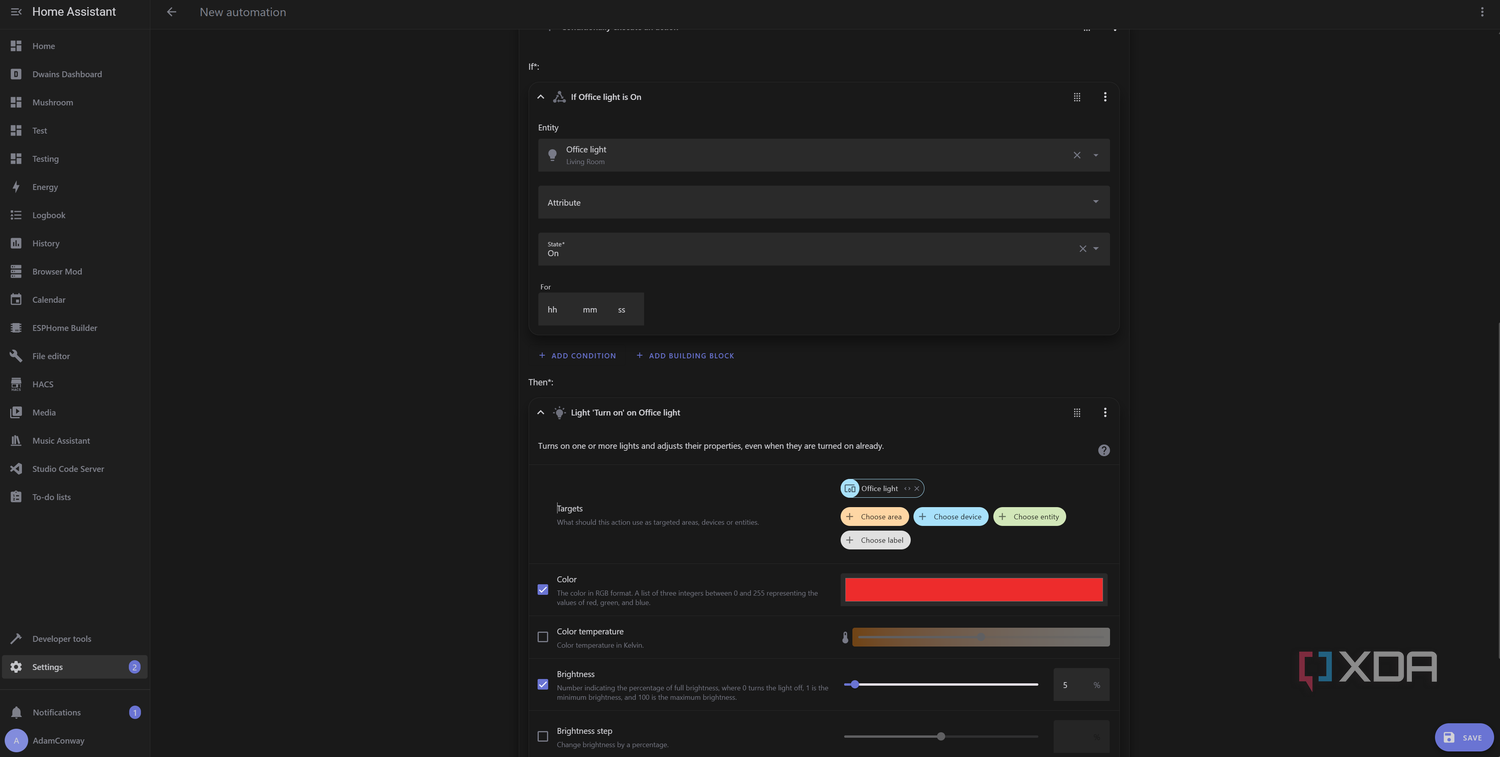Image resolution: width=1500 pixels, height=757 pixels.
Task: Open Energy in the sidebar
Action: (74, 187)
